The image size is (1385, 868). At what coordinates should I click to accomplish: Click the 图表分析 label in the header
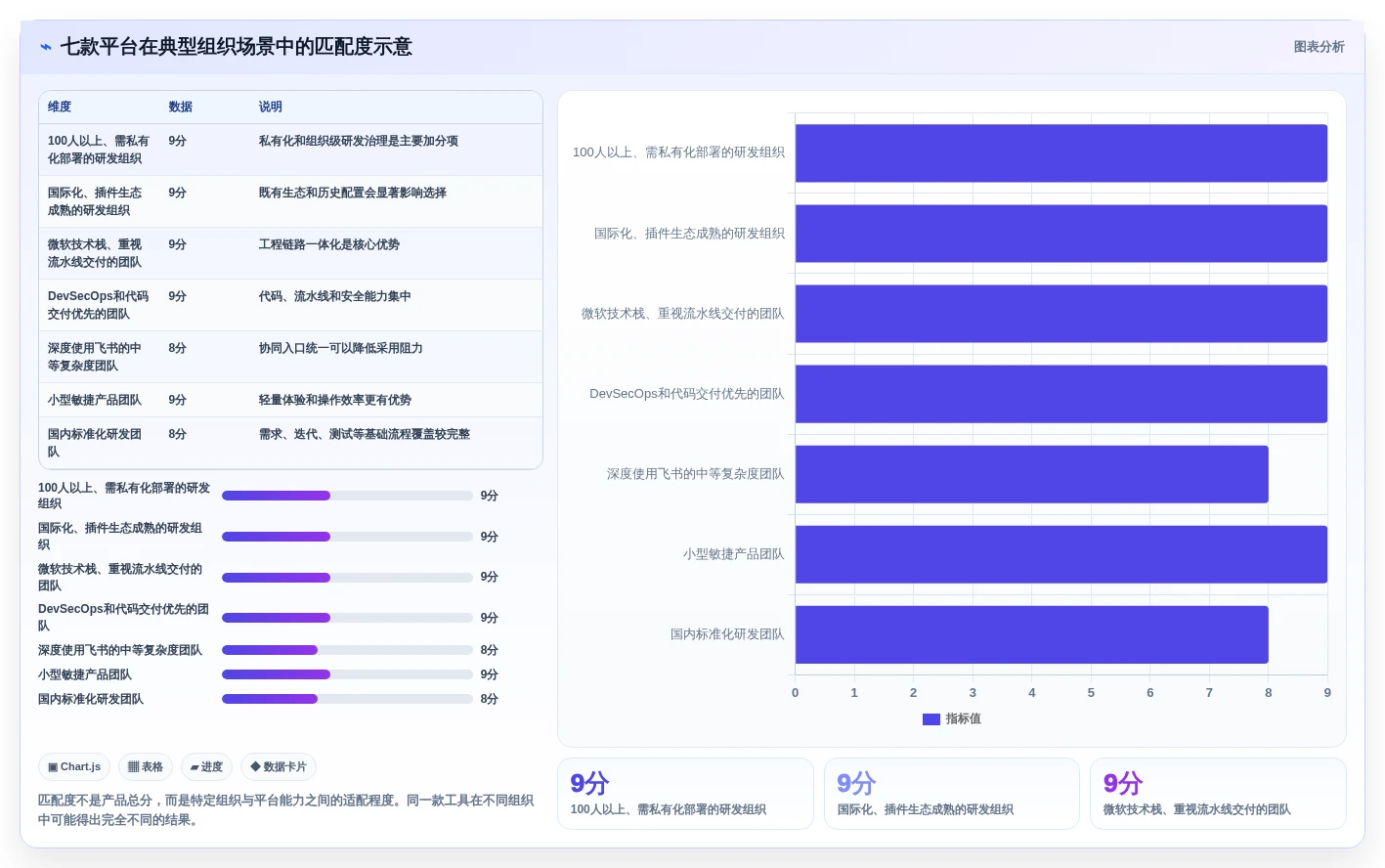coord(1319,47)
